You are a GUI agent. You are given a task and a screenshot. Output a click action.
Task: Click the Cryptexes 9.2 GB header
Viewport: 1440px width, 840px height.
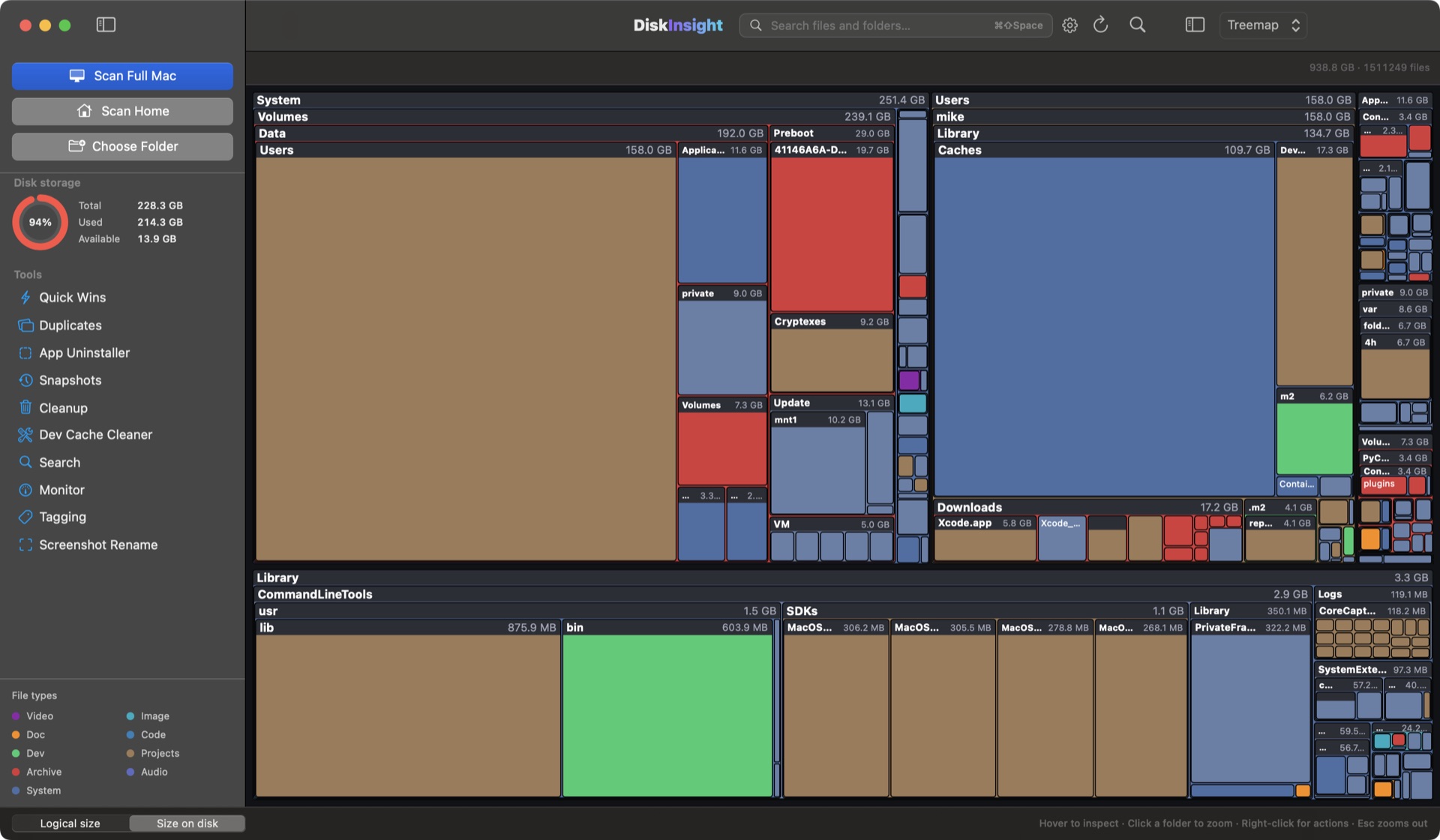click(832, 321)
